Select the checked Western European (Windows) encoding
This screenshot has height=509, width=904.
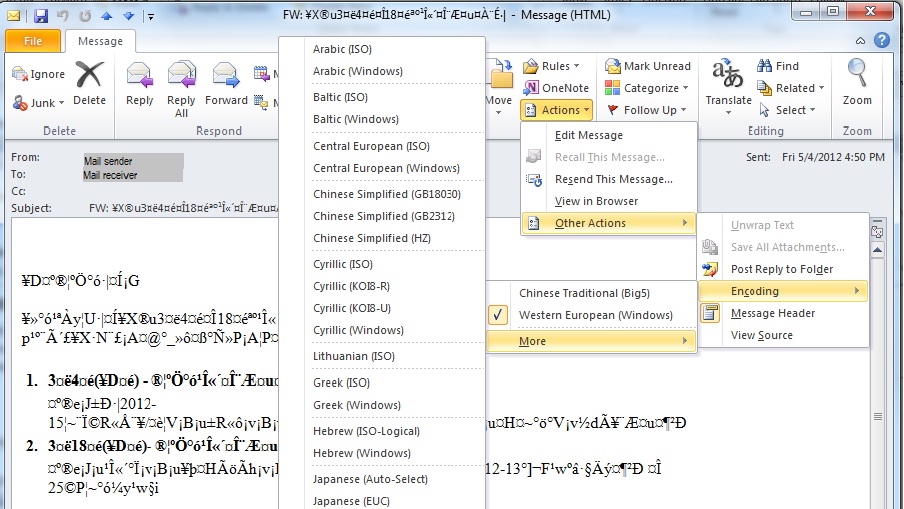click(x=595, y=315)
